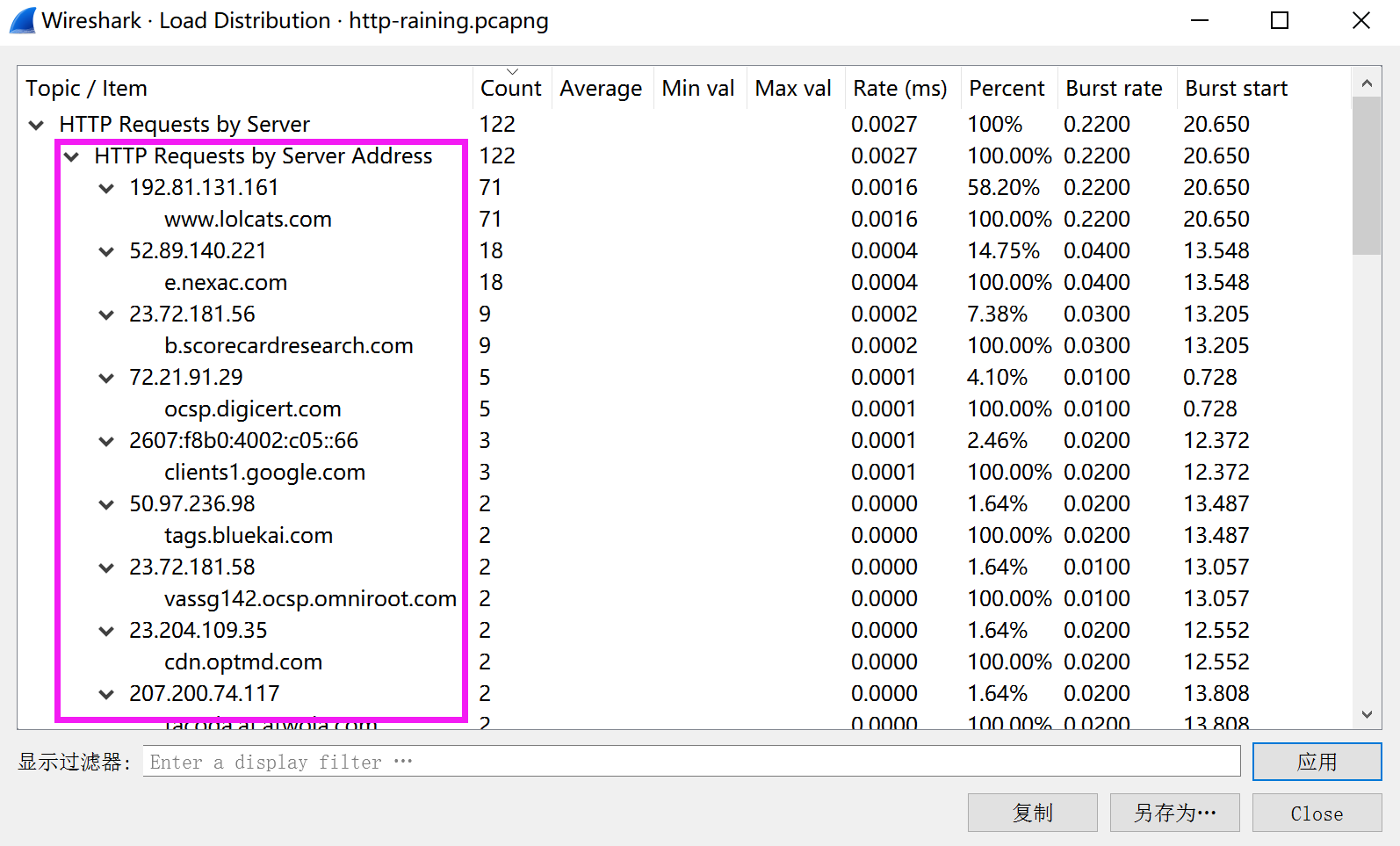Sort by the Topic / Item column header
Image resolution: width=1400 pixels, height=846 pixels.
click(245, 88)
